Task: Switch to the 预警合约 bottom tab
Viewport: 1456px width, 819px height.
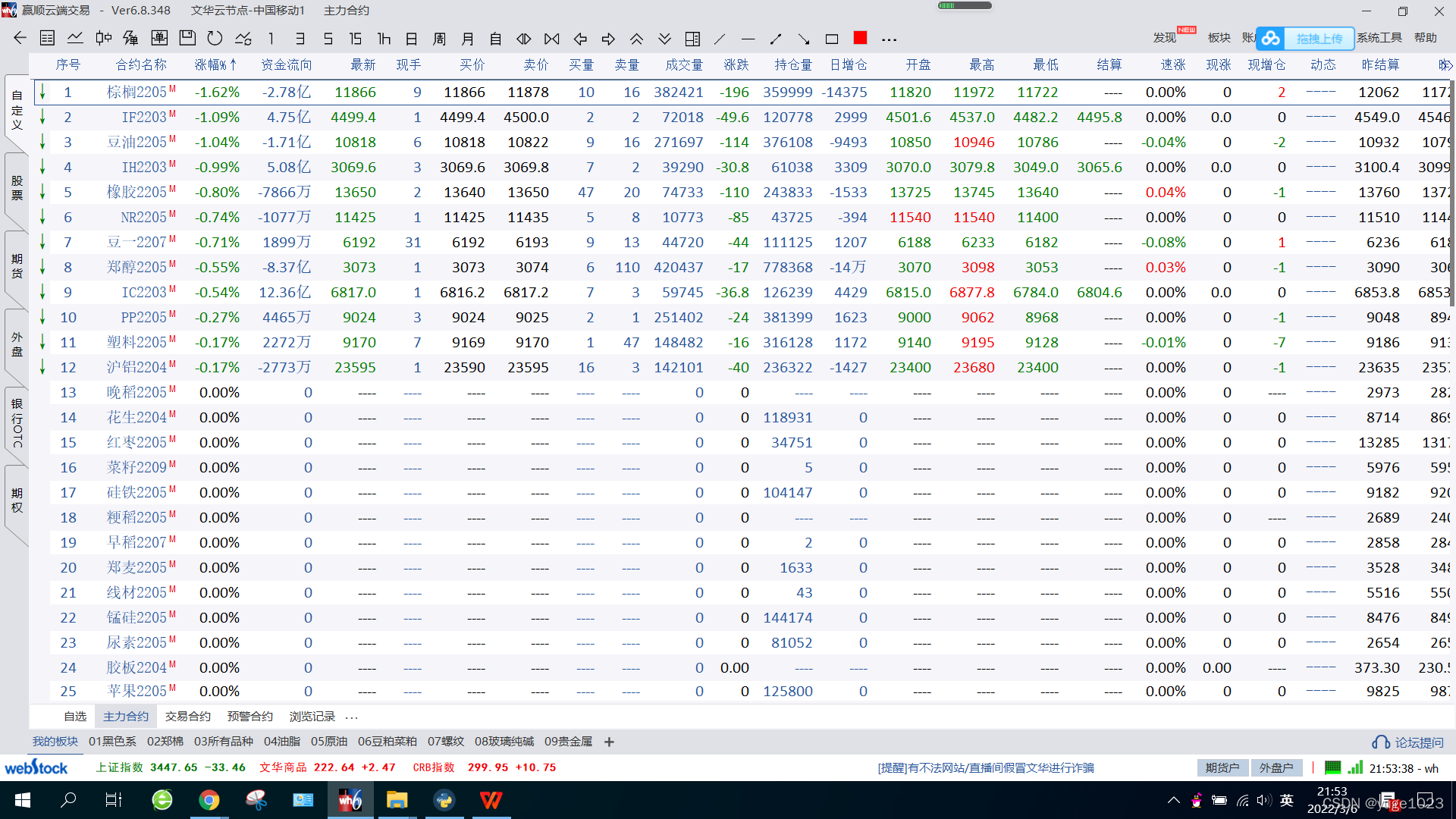Action: pyautogui.click(x=250, y=717)
